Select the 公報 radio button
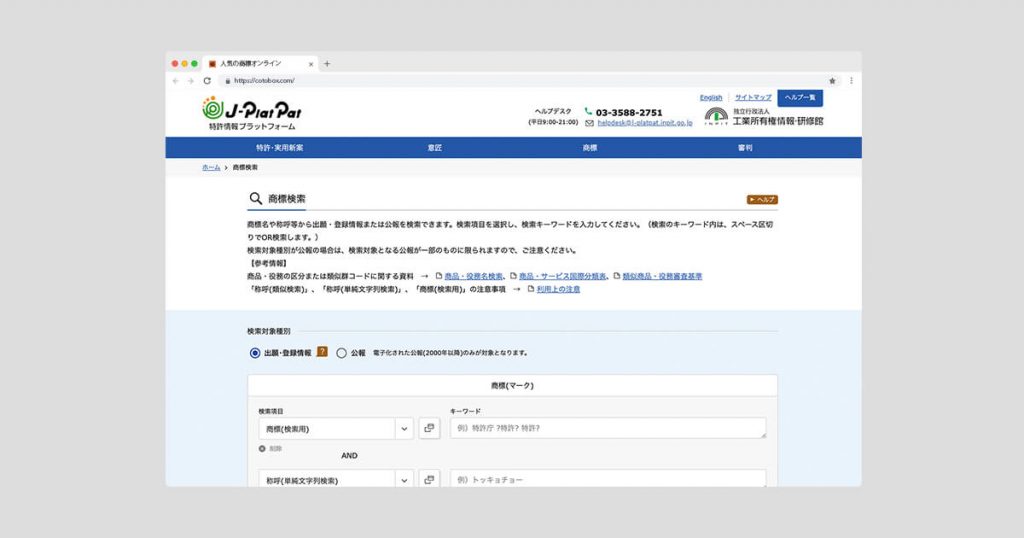Image resolution: width=1024 pixels, height=538 pixels. click(x=342, y=353)
